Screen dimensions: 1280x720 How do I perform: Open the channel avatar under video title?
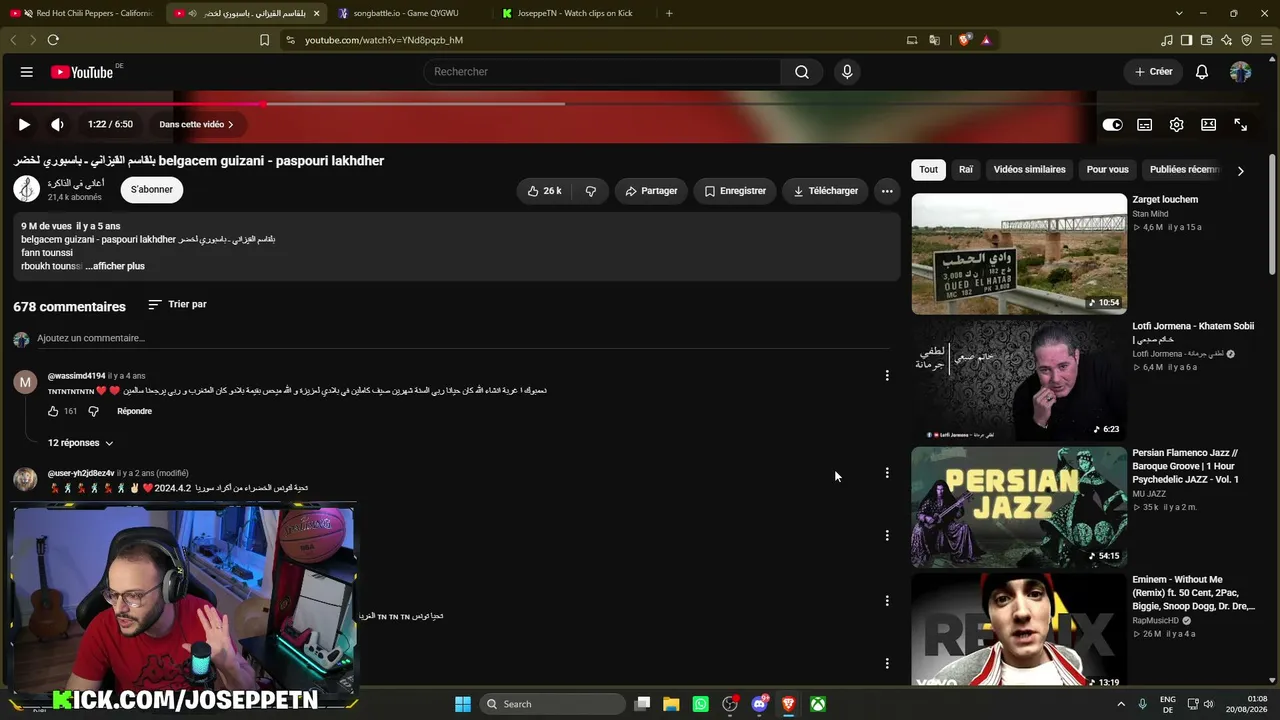click(x=27, y=189)
